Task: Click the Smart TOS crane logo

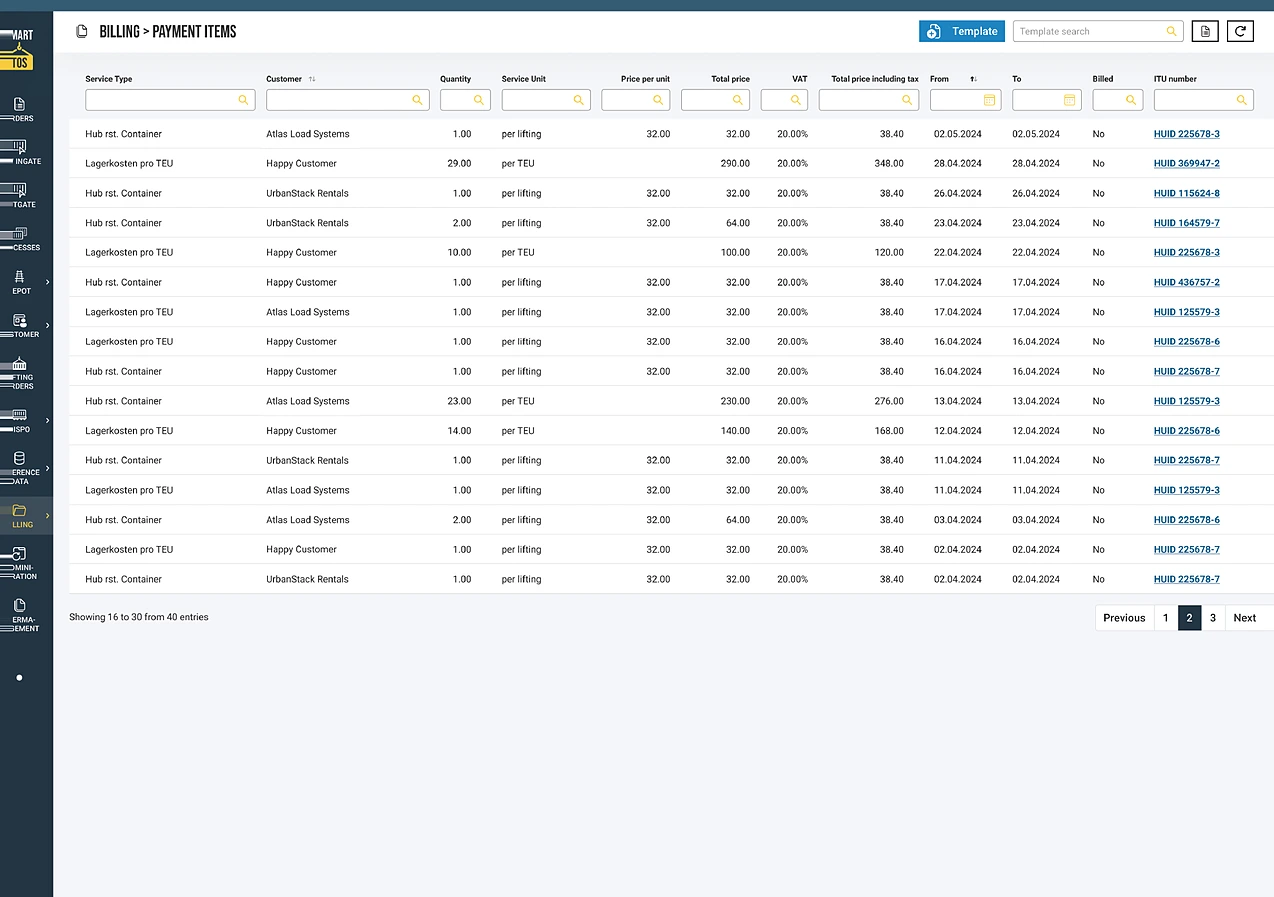Action: [17, 52]
